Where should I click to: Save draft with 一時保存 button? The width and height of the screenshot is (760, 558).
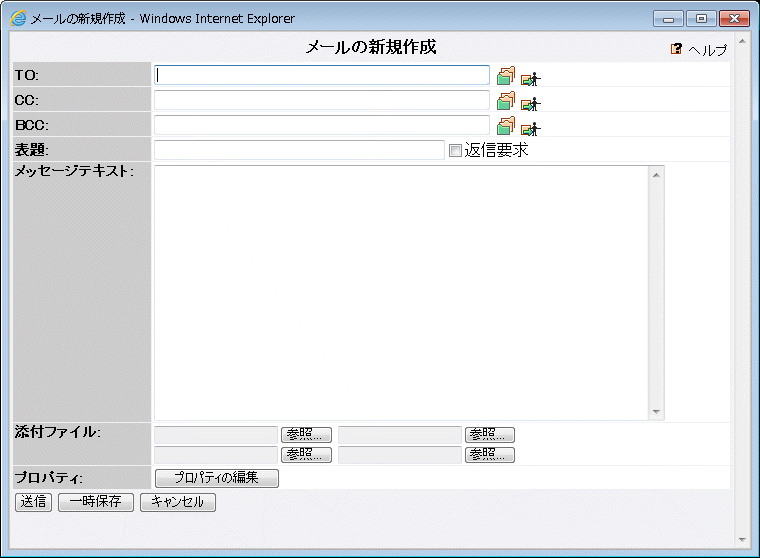click(x=96, y=502)
